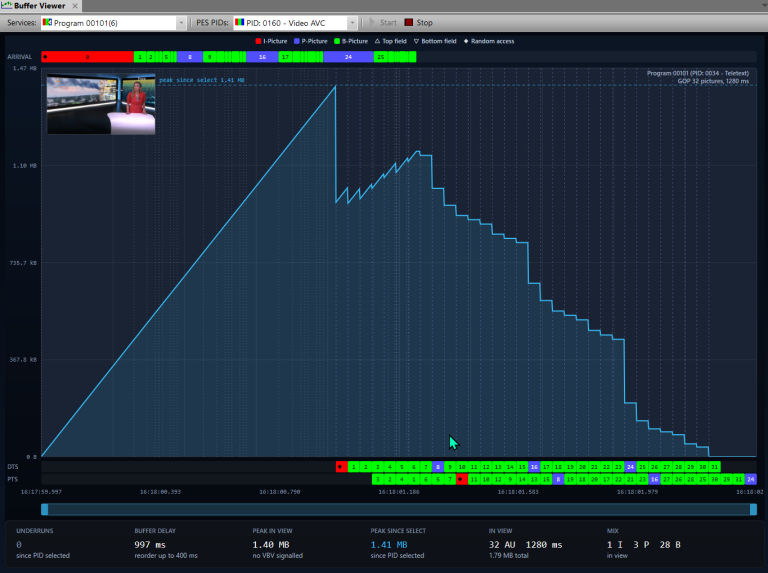Click the left handle of the range slider

click(x=45, y=509)
